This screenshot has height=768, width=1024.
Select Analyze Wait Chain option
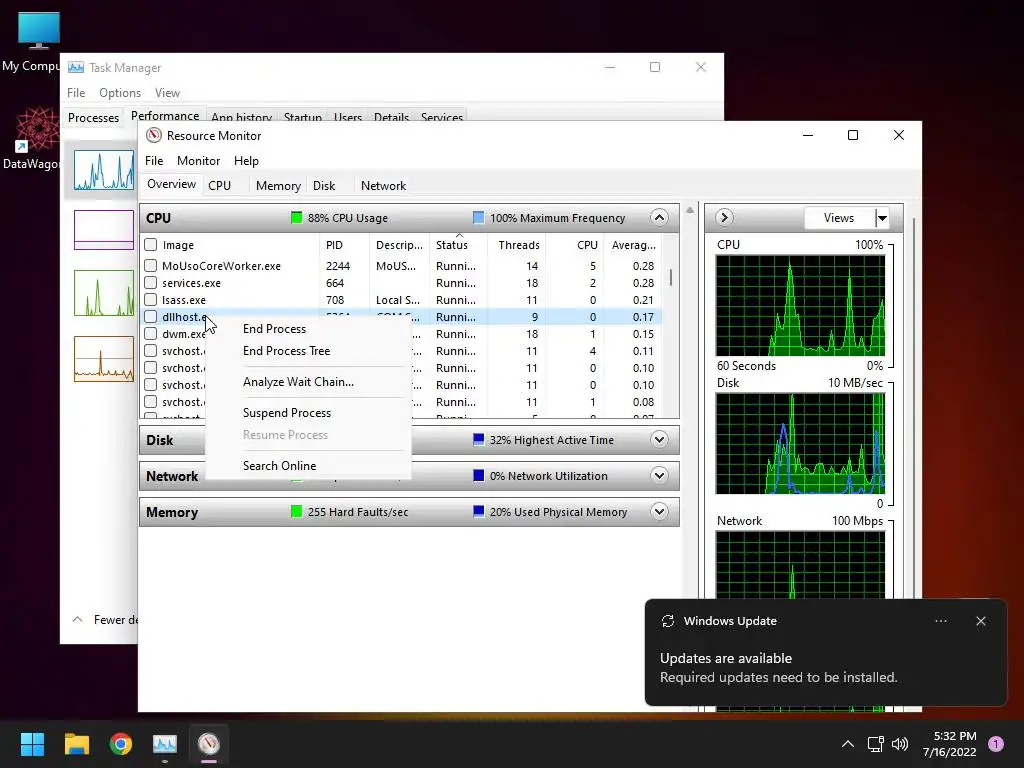pyautogui.click(x=298, y=381)
